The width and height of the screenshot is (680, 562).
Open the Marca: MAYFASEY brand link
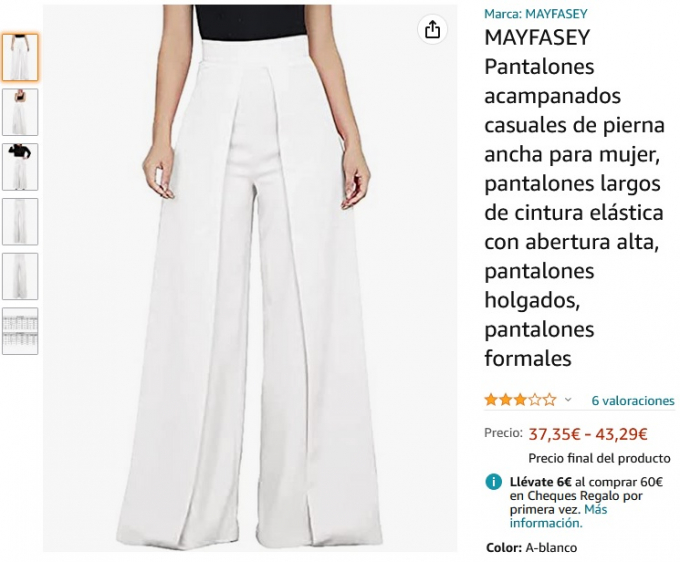(536, 14)
